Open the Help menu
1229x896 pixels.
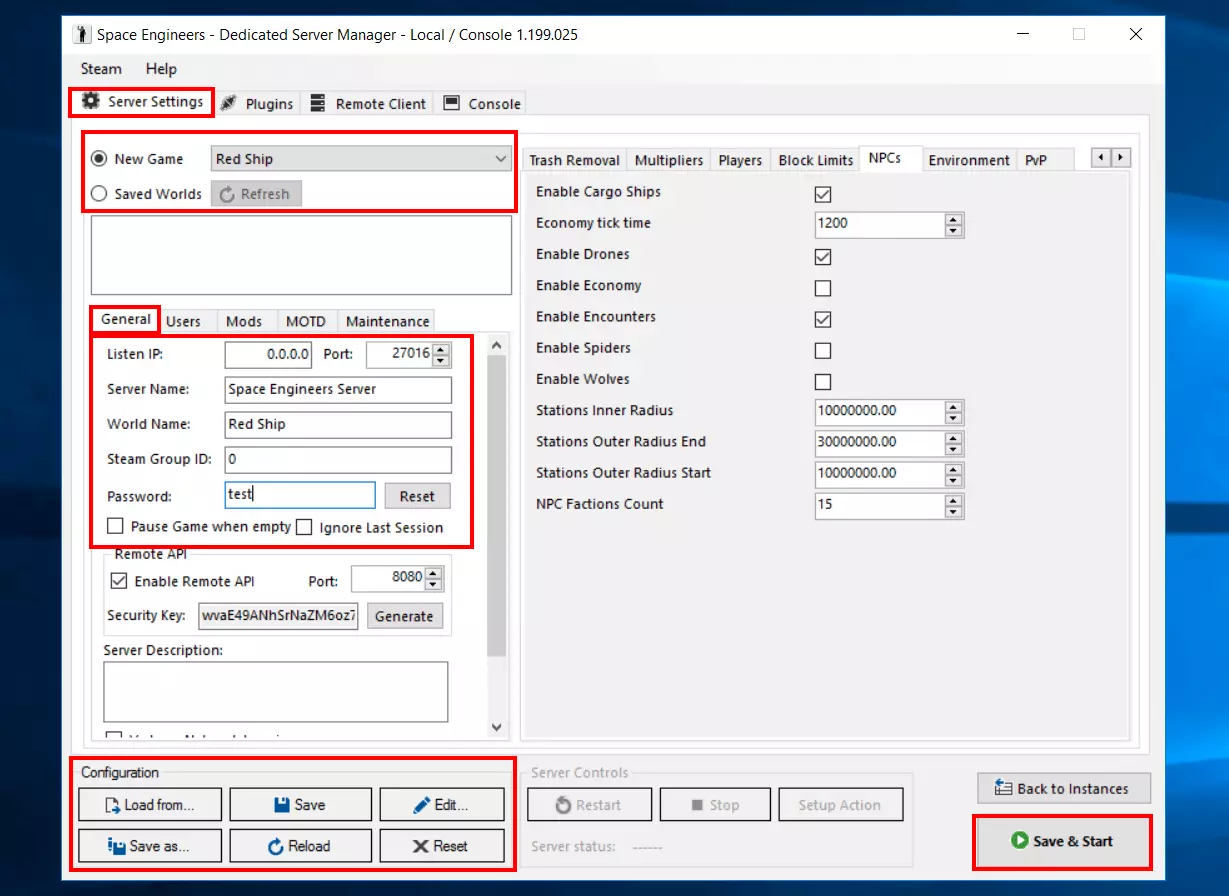(x=161, y=69)
